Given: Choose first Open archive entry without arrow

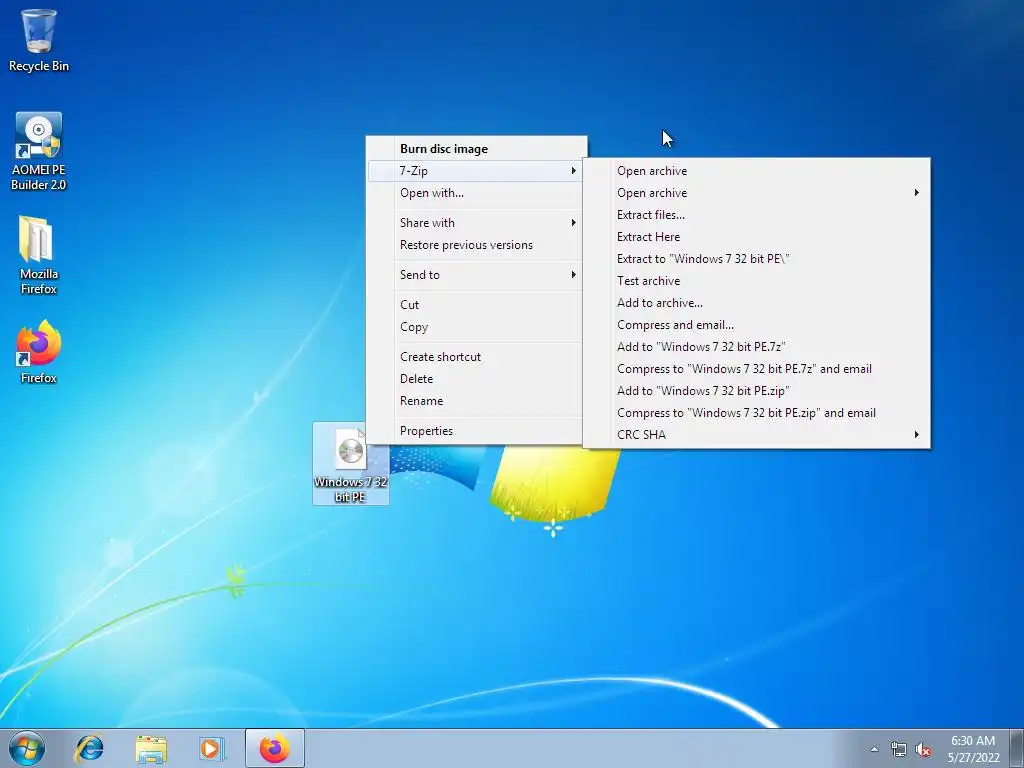Looking at the screenshot, I should (756, 171).
